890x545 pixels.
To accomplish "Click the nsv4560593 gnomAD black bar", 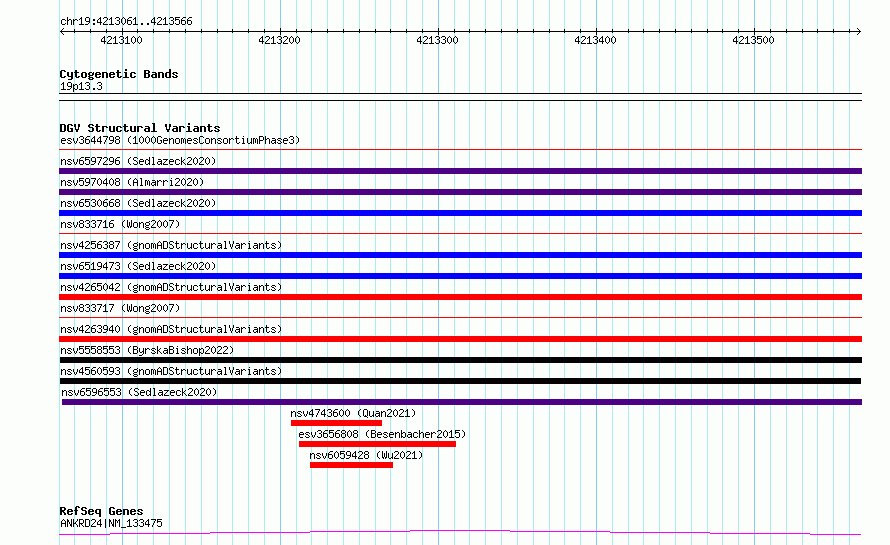I will pyautogui.click(x=460, y=381).
